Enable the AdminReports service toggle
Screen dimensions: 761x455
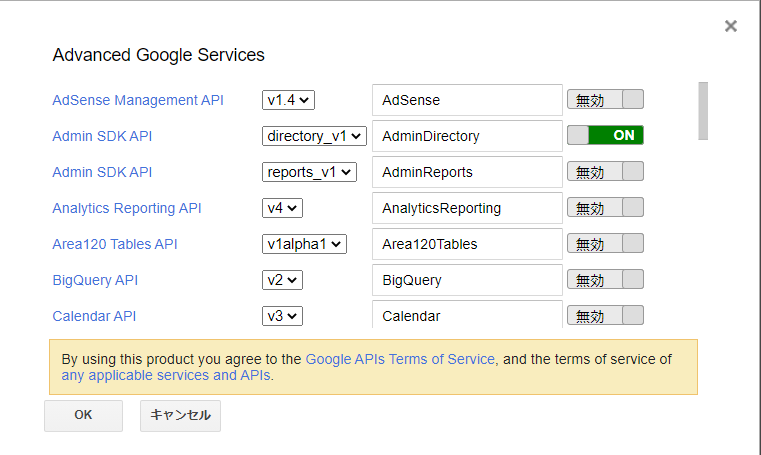click(x=605, y=171)
